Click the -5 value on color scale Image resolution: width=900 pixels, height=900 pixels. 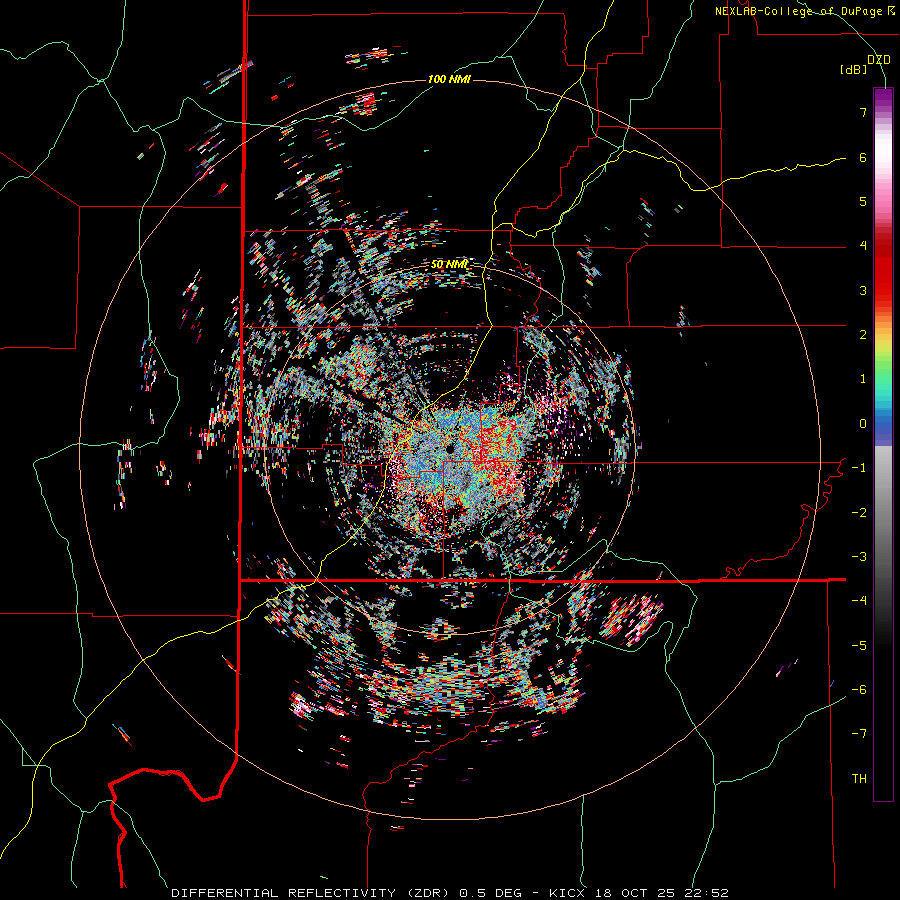859,646
